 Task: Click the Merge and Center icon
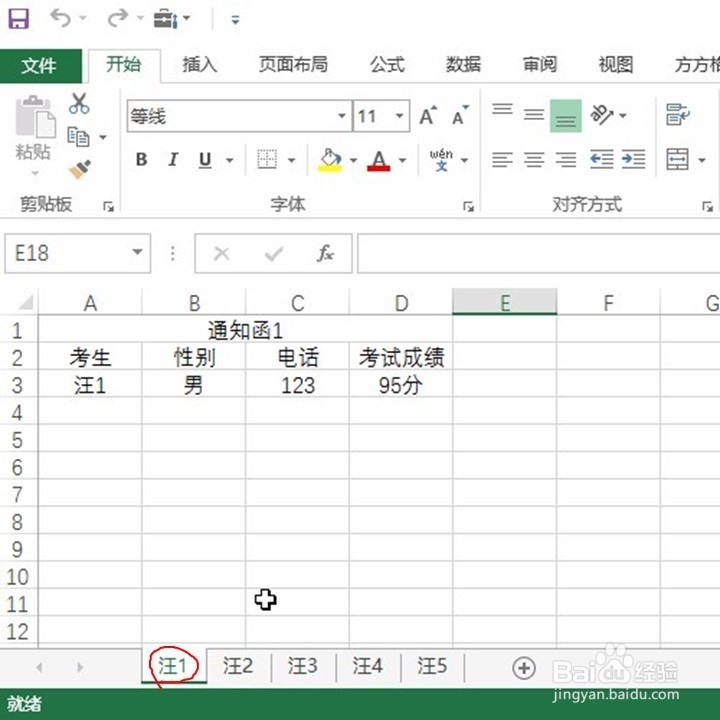click(x=677, y=159)
